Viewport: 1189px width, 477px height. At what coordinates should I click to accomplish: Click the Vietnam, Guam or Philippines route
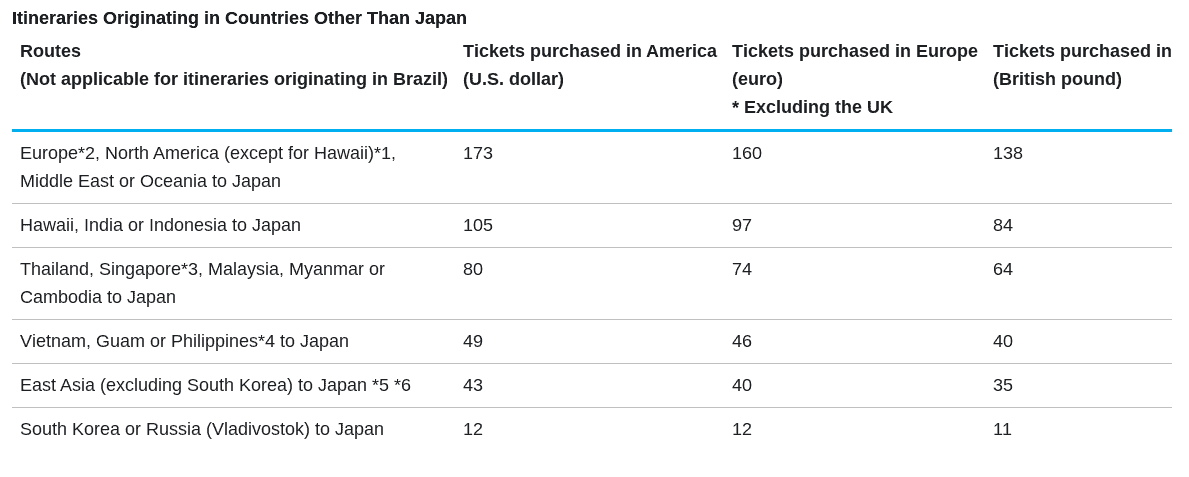[184, 341]
